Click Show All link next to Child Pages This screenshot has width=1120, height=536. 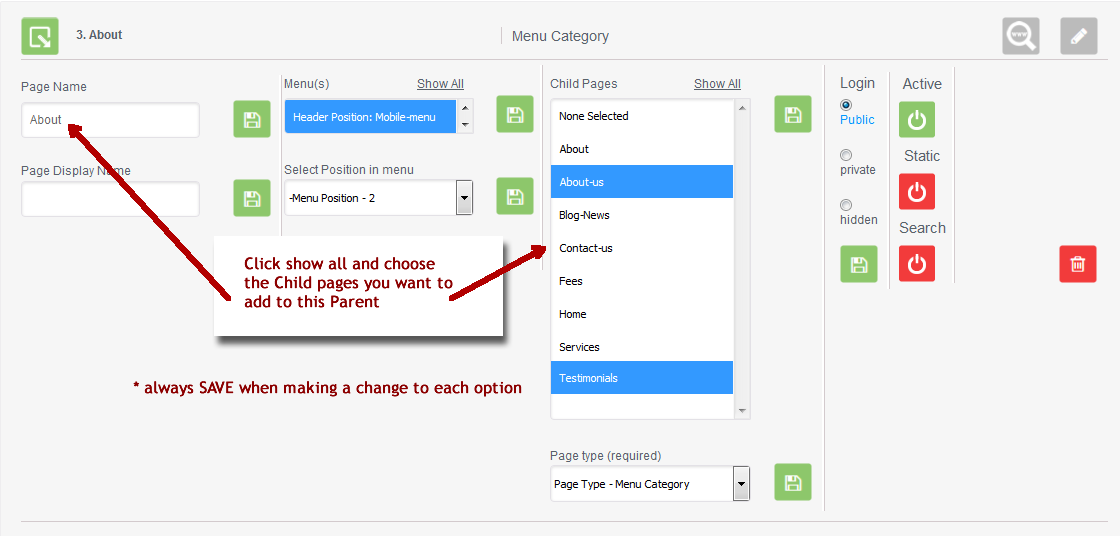coord(717,84)
